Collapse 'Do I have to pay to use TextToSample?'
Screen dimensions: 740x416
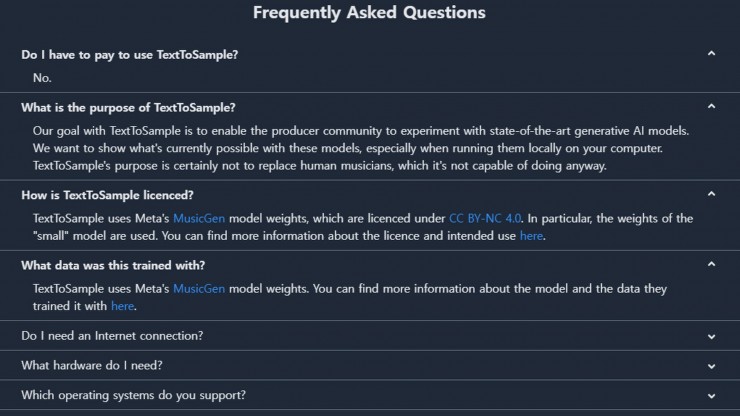[130, 54]
